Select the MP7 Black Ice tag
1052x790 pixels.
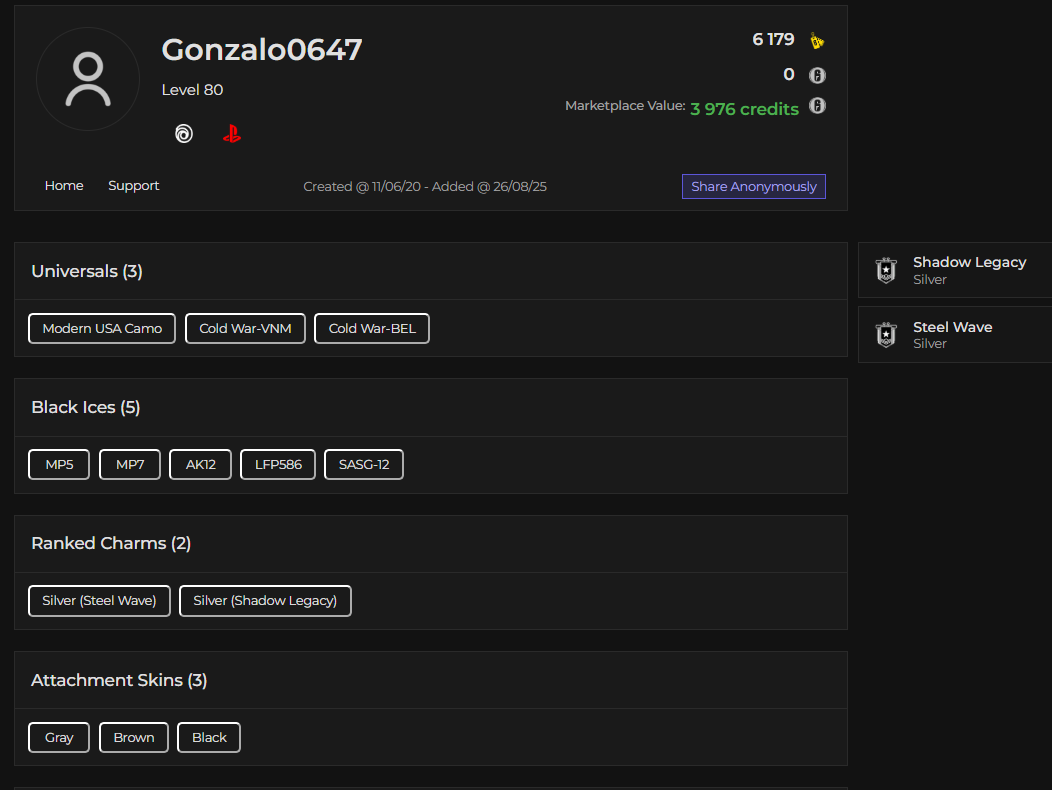point(129,464)
